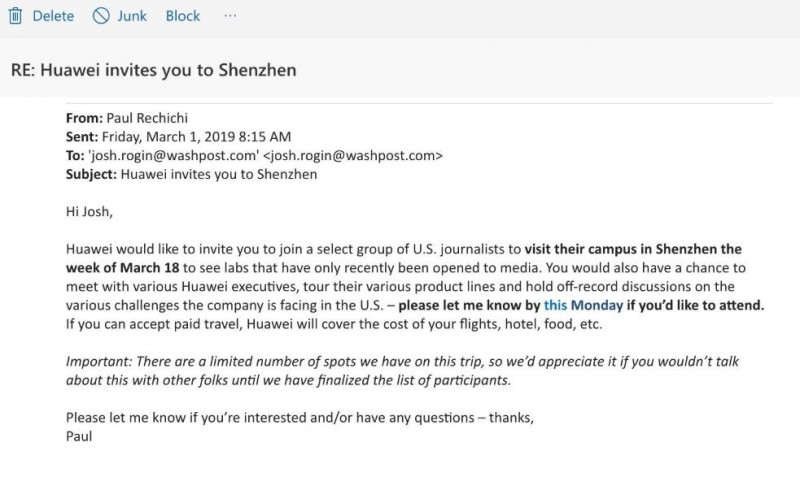
Task: Click bold 'visit their campus in Shenzhen' text
Action: click(x=620, y=249)
